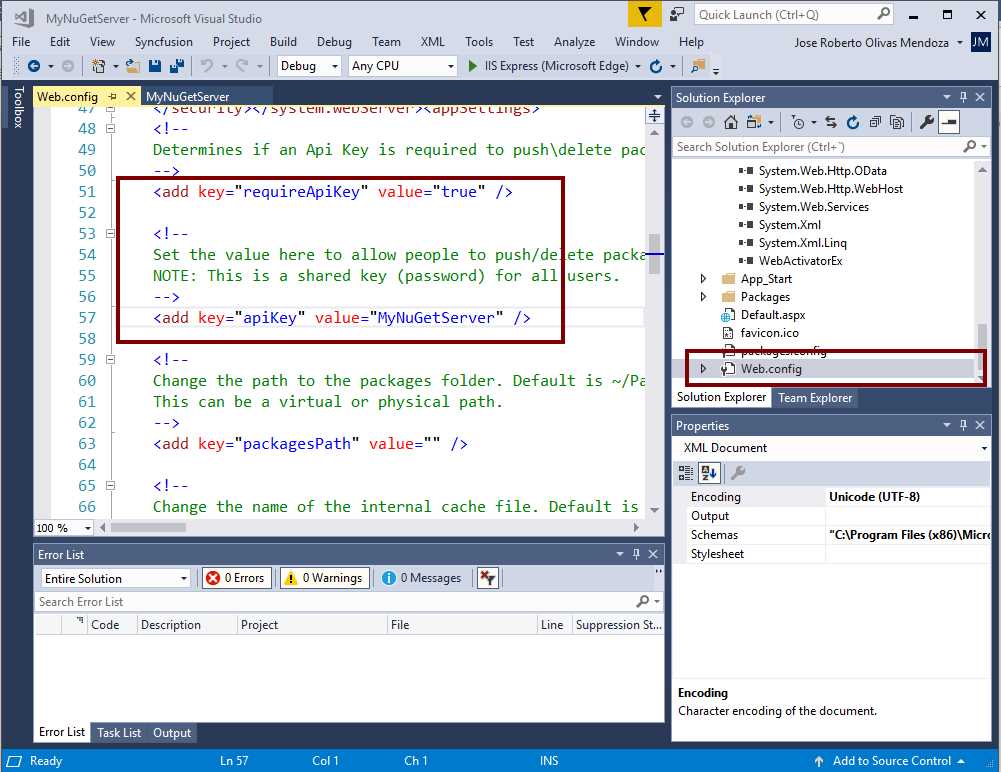Click the solution and folder views switch icon
The image size is (1001, 772).
(x=754, y=122)
